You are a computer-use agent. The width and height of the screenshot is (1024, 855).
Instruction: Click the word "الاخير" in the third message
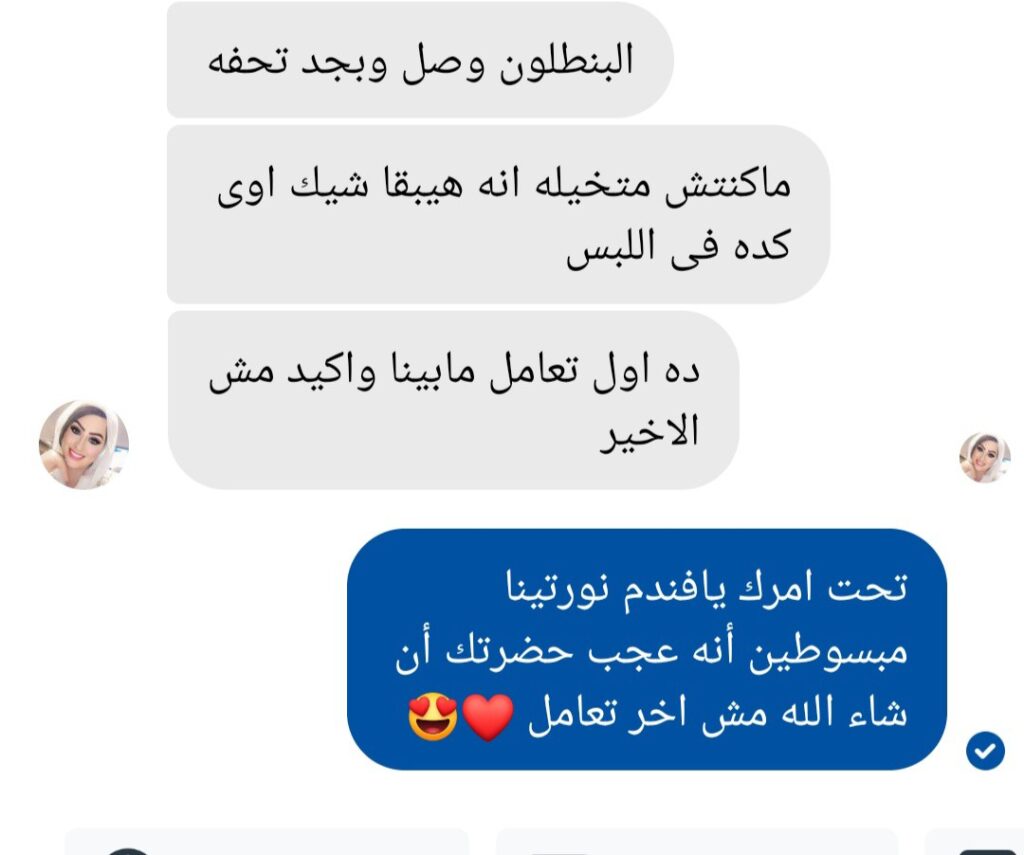click(650, 432)
